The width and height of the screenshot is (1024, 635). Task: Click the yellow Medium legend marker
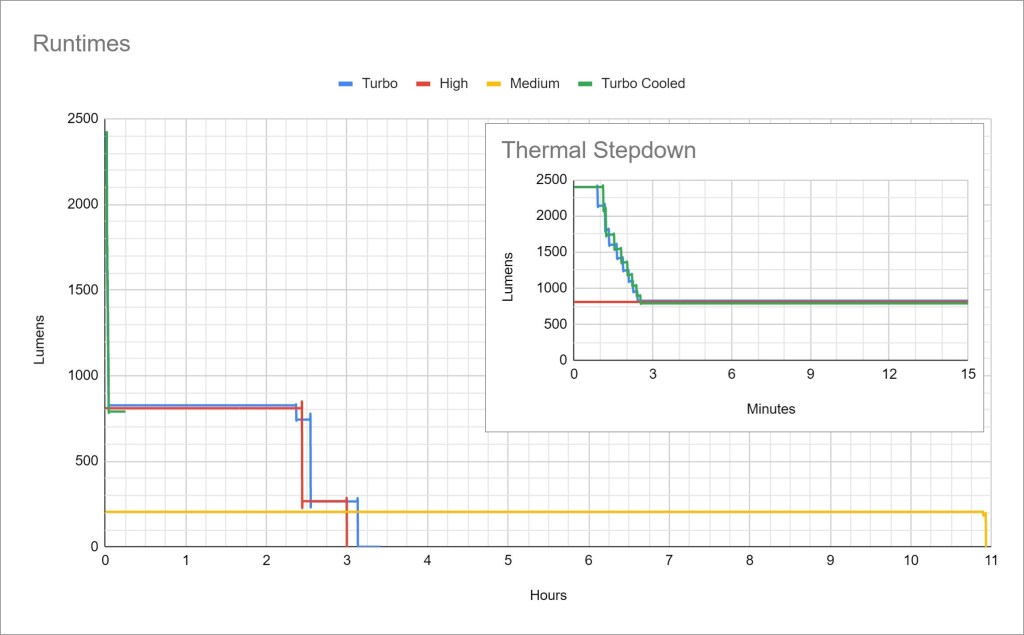492,84
